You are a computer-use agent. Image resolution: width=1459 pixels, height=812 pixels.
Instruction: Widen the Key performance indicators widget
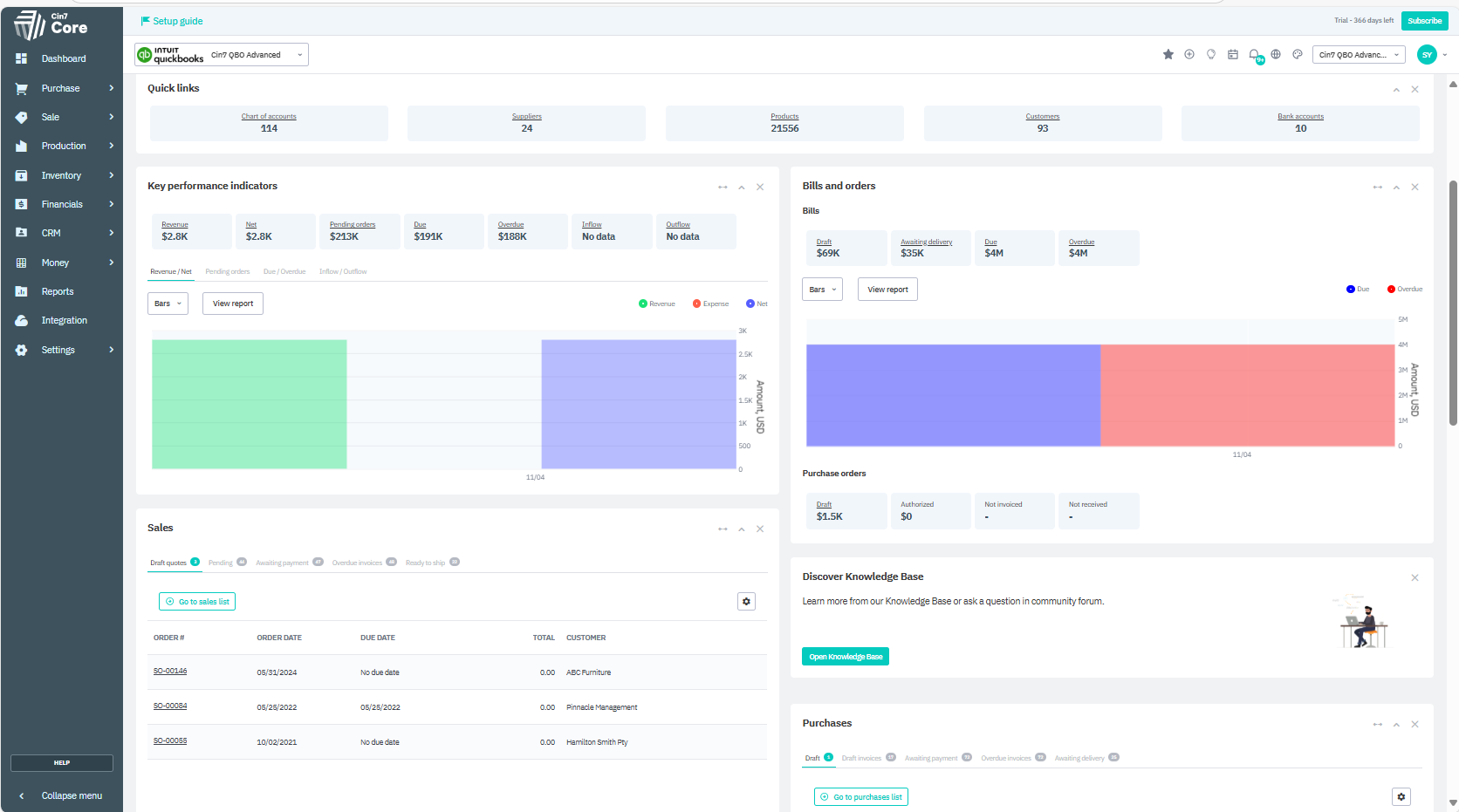point(723,187)
